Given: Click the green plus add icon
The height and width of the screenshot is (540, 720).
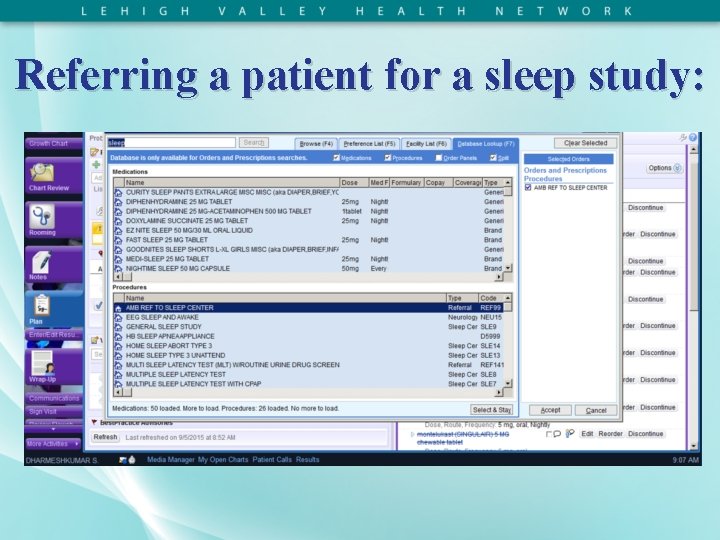Looking at the screenshot, I should [x=96, y=164].
